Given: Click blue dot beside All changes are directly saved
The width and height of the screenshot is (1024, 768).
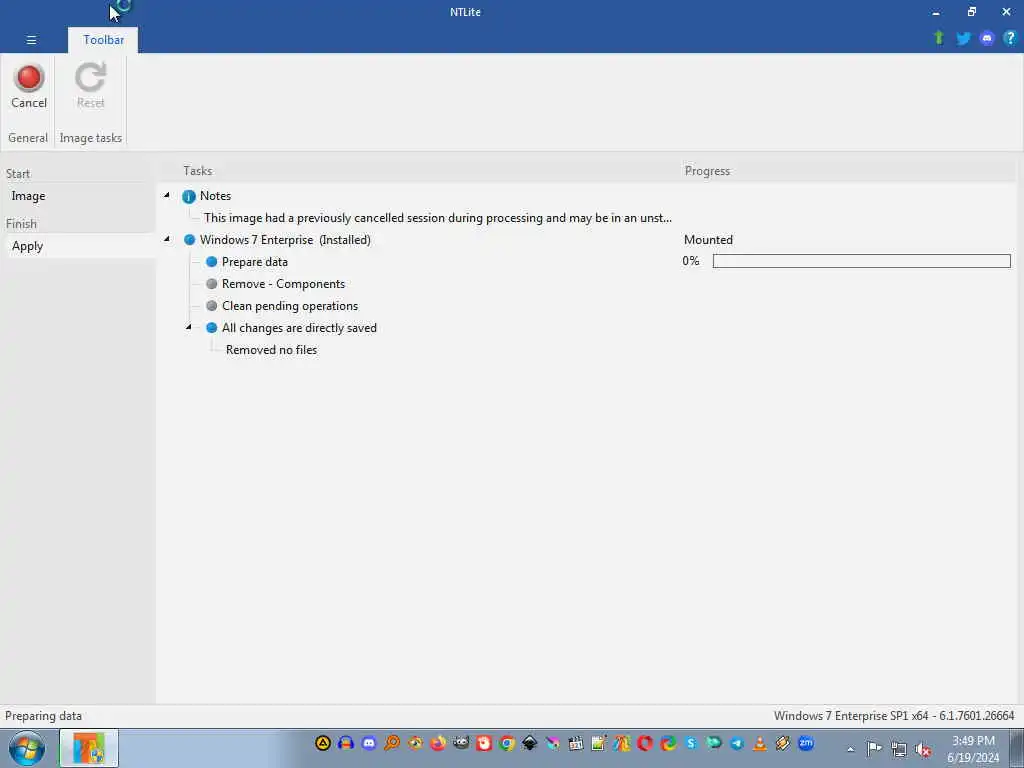Looking at the screenshot, I should (x=212, y=328).
